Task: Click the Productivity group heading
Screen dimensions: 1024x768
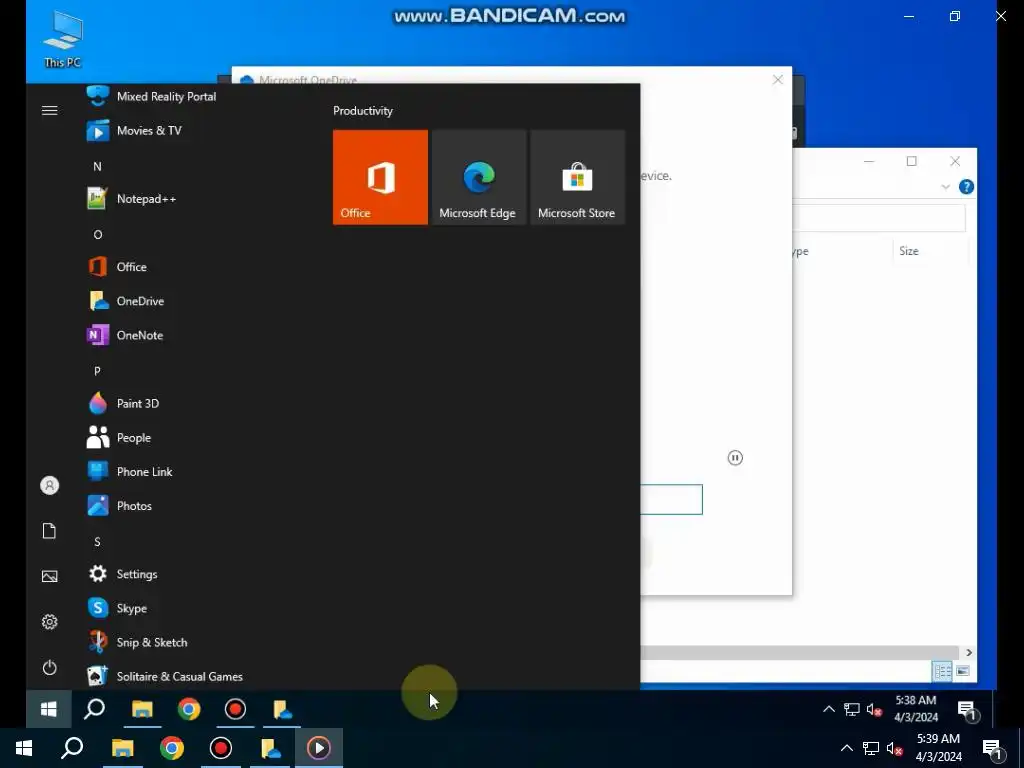Action: point(363,111)
